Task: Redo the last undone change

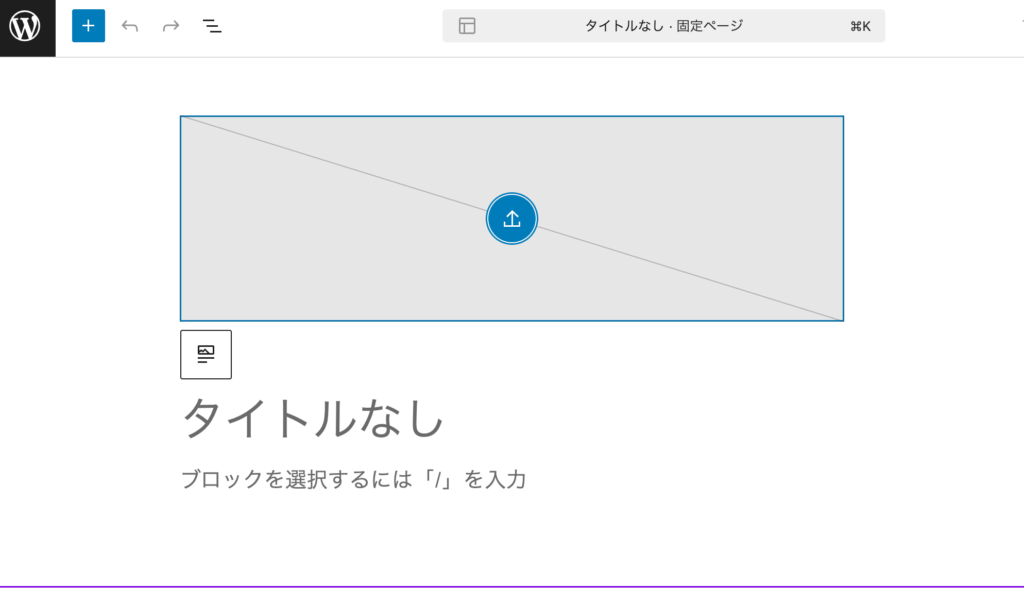Action: (171, 26)
